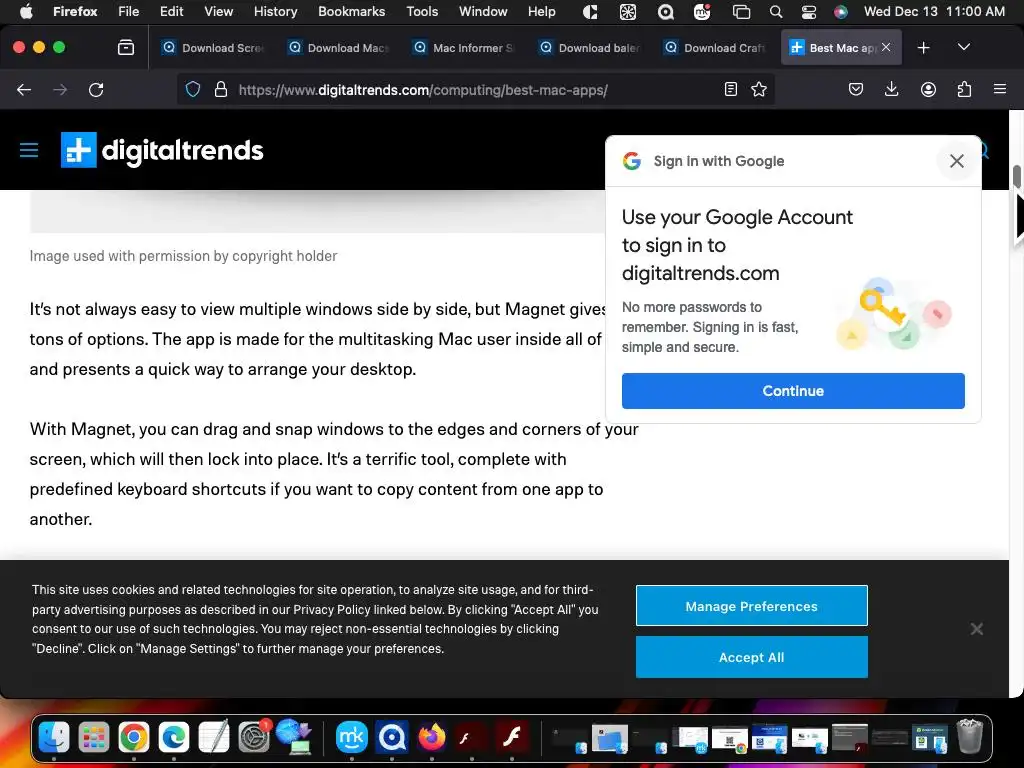This screenshot has width=1024, height=768.
Task: Open the Firefox account icon
Action: [928, 89]
